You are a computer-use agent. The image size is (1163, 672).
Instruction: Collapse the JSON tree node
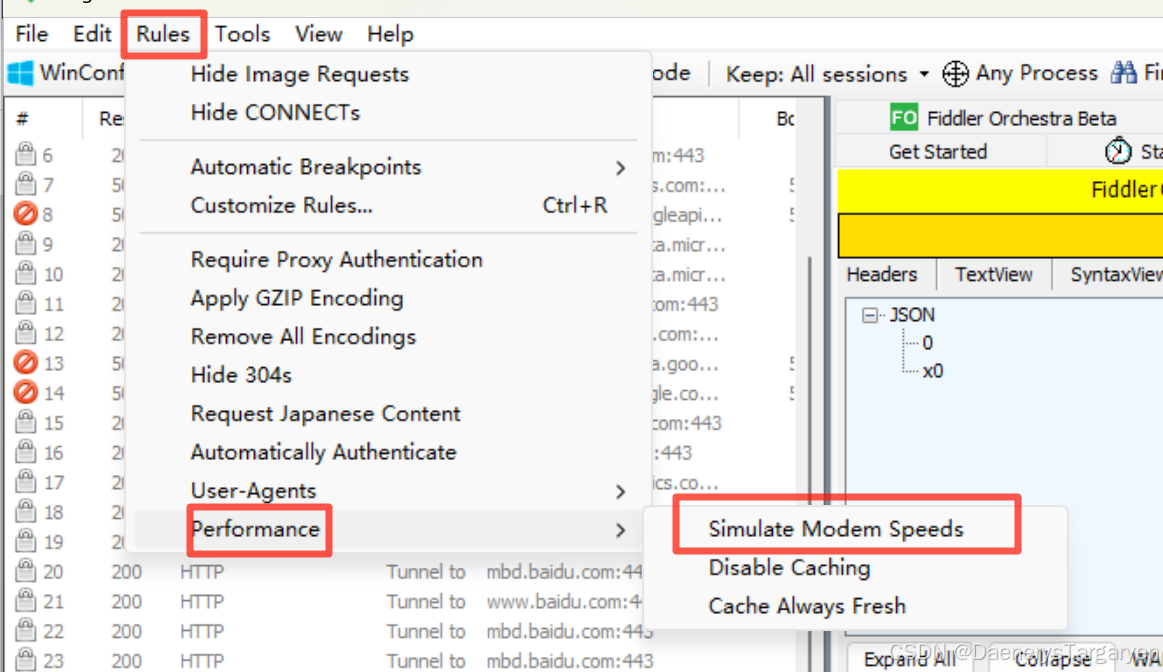[870, 315]
